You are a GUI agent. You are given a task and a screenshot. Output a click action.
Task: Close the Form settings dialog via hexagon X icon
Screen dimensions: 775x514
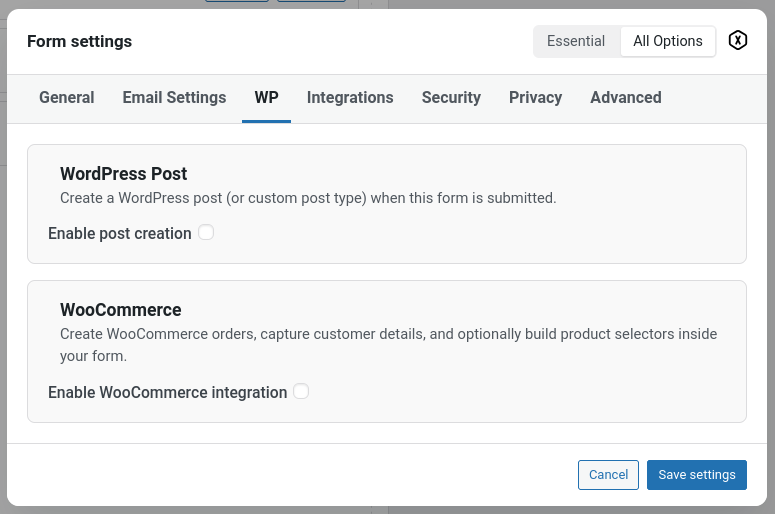point(737,41)
